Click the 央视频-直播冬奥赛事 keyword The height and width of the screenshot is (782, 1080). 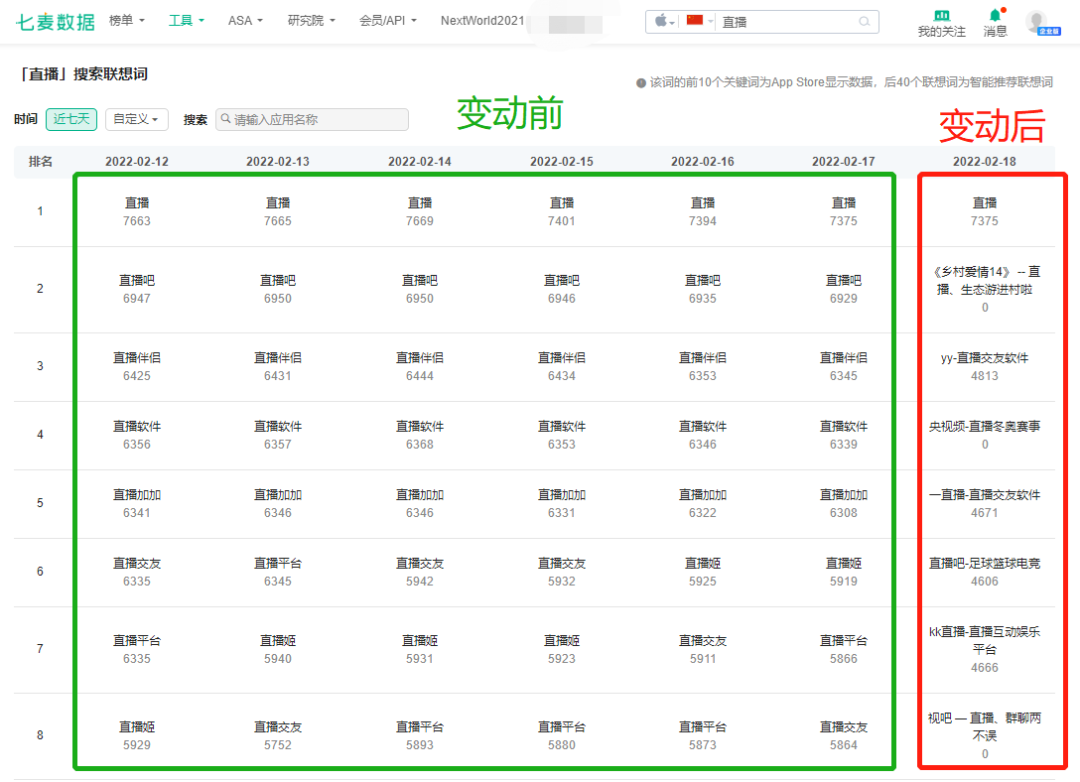[x=984, y=427]
